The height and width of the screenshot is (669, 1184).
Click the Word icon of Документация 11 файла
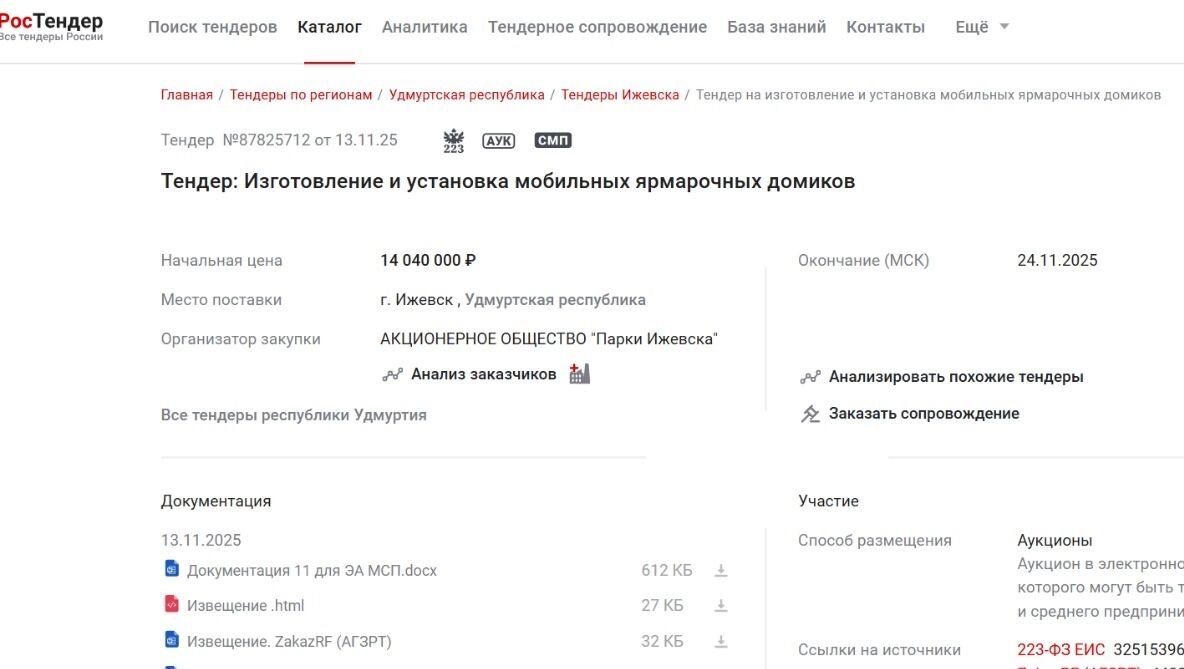(x=172, y=569)
